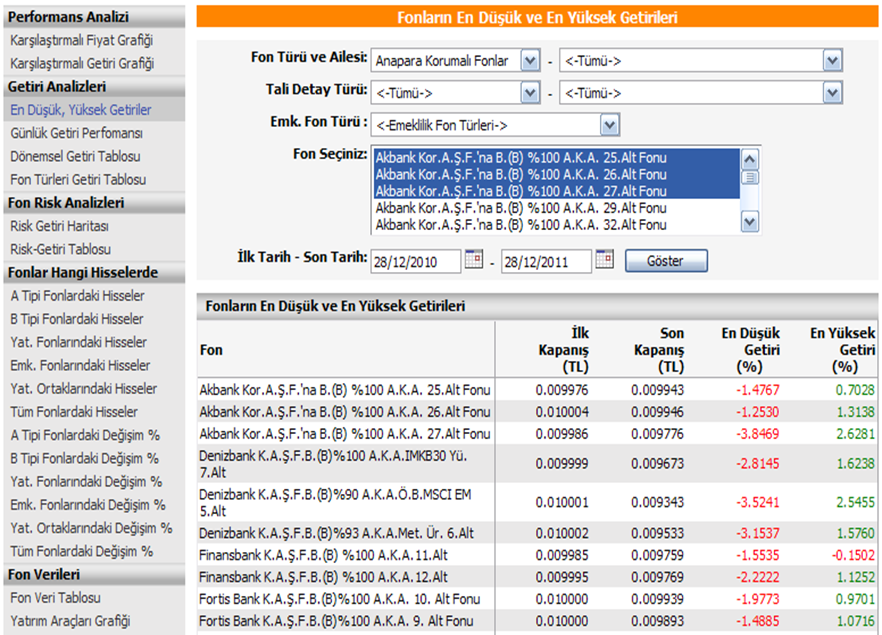Open Dönemsel Getiri Tablosu menu item
The height and width of the screenshot is (635, 882).
point(75,156)
